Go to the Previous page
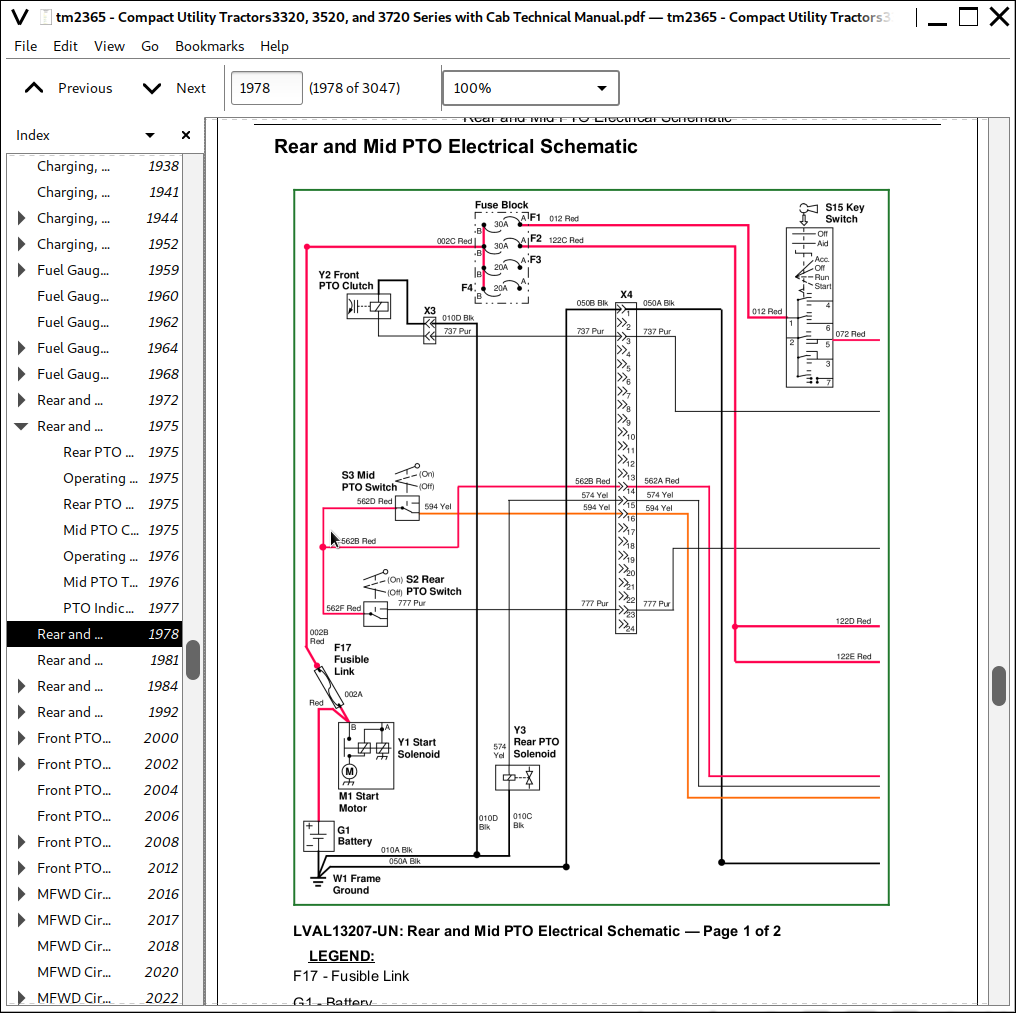Viewport: 1016px width, 1013px height. (69, 88)
